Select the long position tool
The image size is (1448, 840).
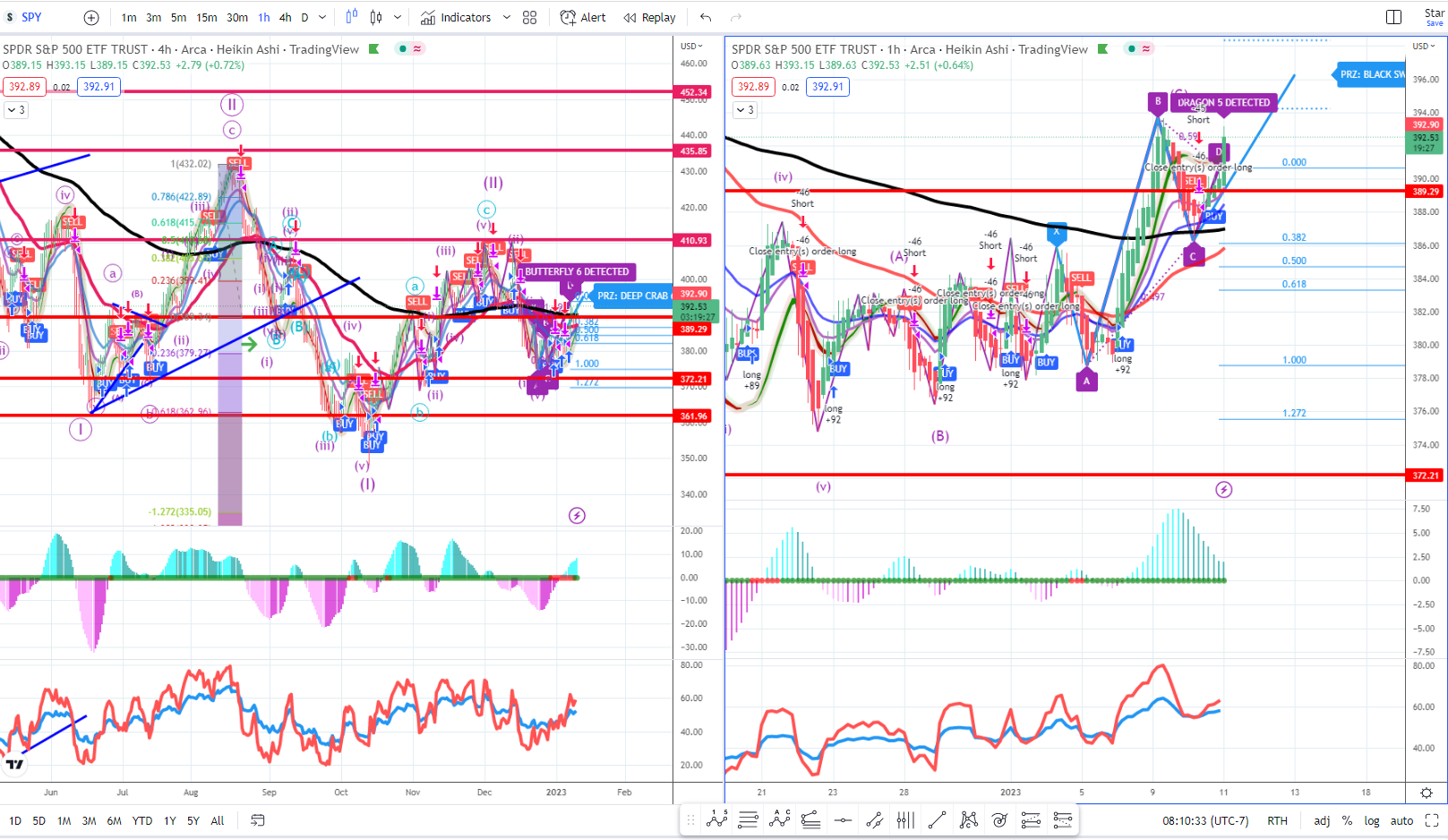[x=1032, y=819]
